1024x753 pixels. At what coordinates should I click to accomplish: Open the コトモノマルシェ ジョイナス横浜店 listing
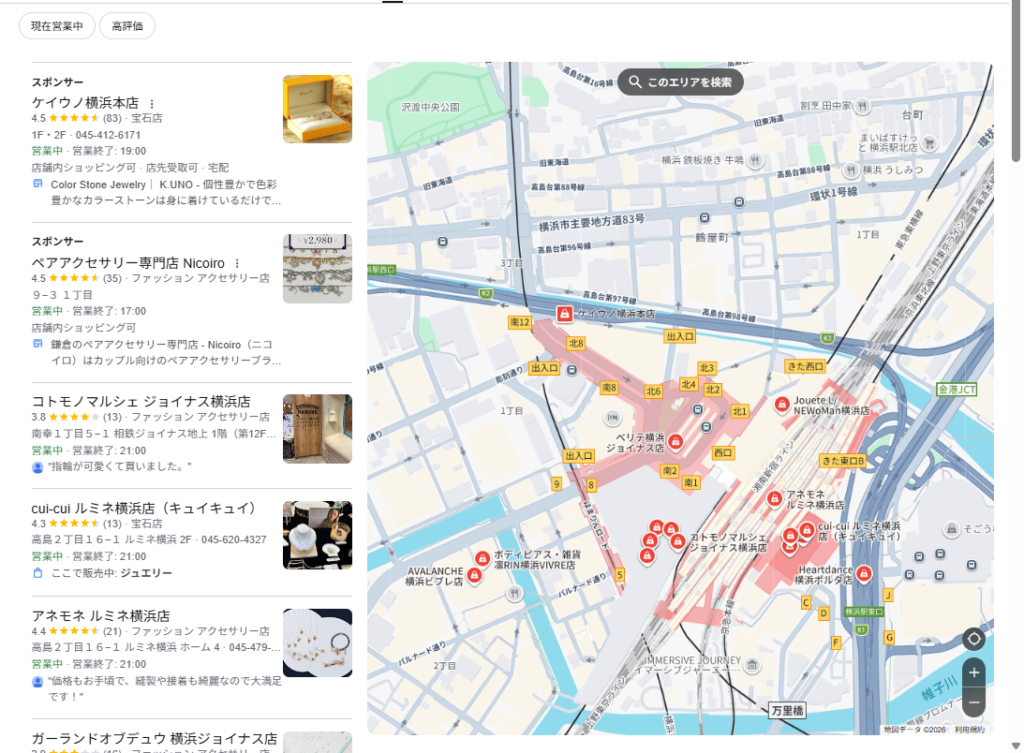(x=141, y=402)
